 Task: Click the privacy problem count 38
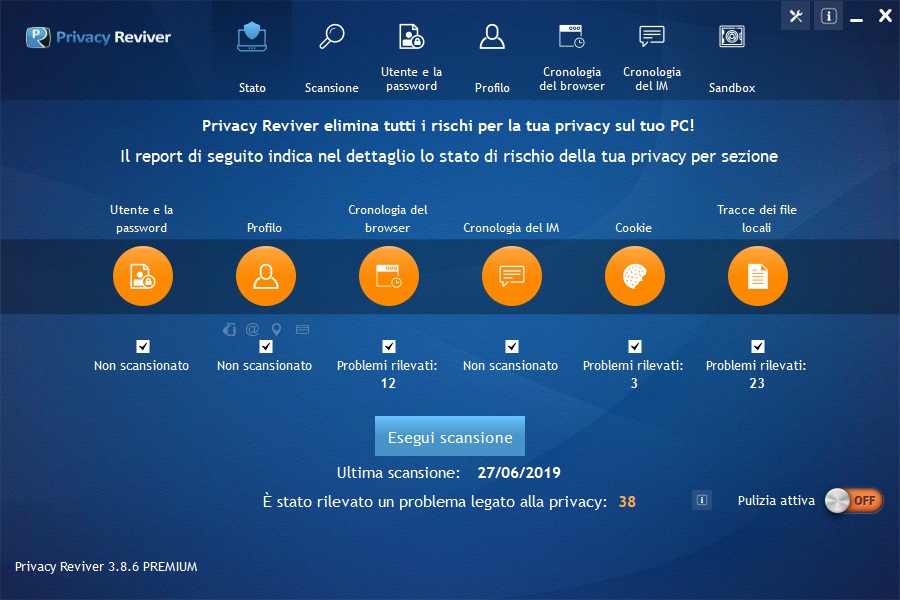tap(627, 502)
